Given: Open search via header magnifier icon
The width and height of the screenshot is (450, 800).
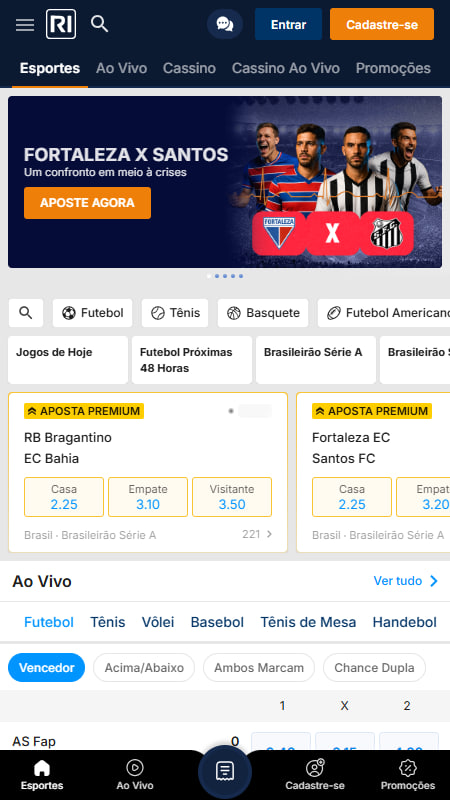Looking at the screenshot, I should tap(99, 23).
